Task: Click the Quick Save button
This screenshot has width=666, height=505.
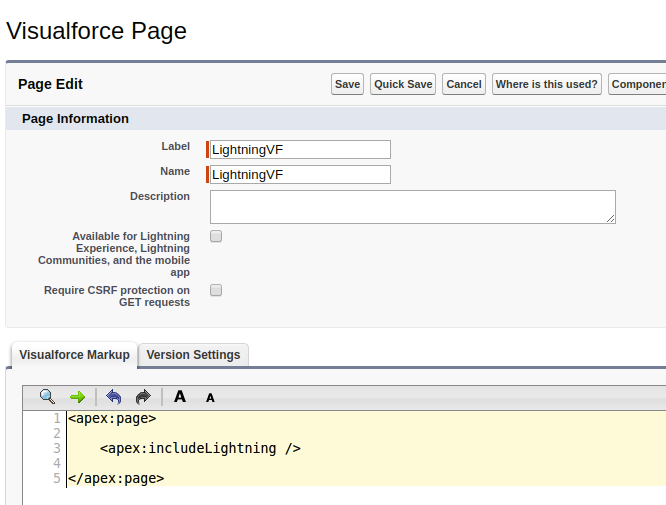Action: click(403, 84)
